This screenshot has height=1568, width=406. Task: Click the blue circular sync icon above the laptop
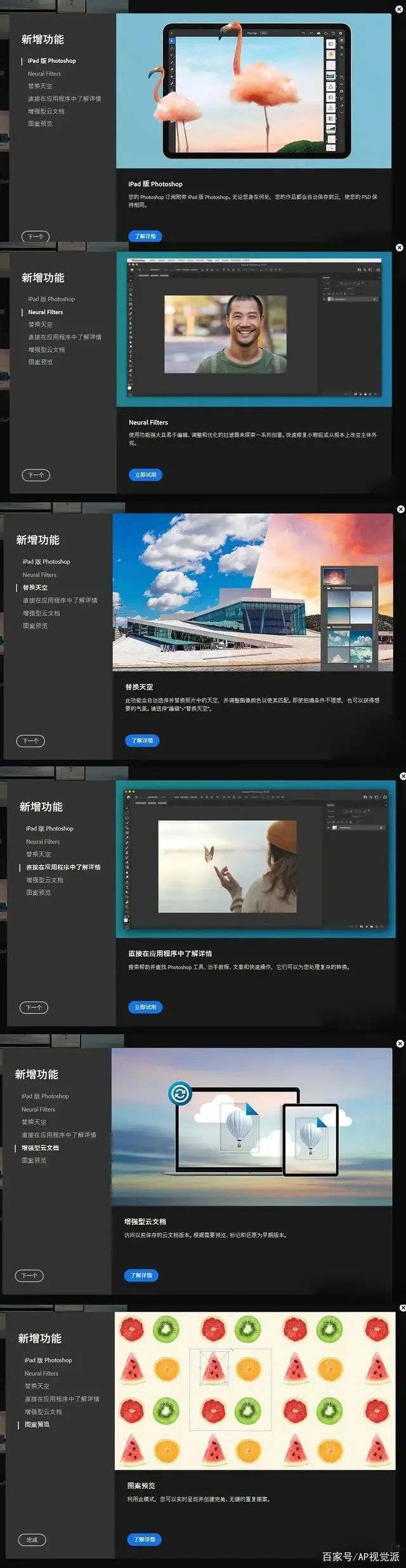click(180, 1093)
